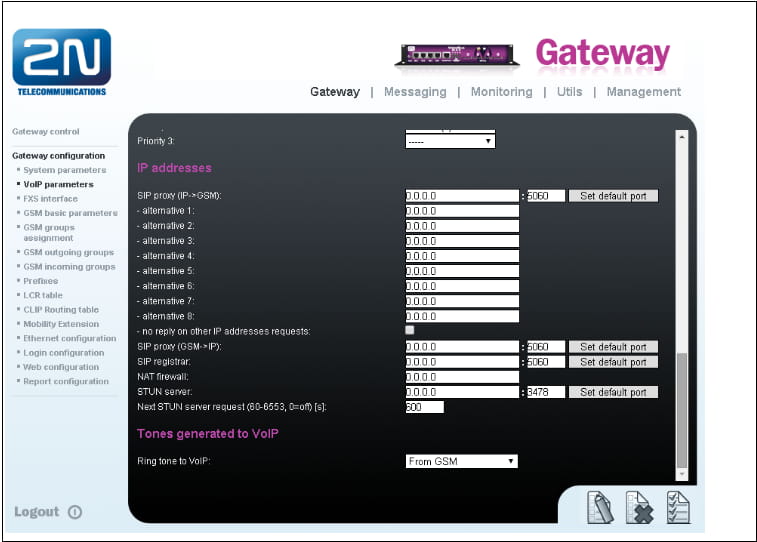
Task: Click the SIP proxy (GSM->IP) address field
Action: [462, 347]
